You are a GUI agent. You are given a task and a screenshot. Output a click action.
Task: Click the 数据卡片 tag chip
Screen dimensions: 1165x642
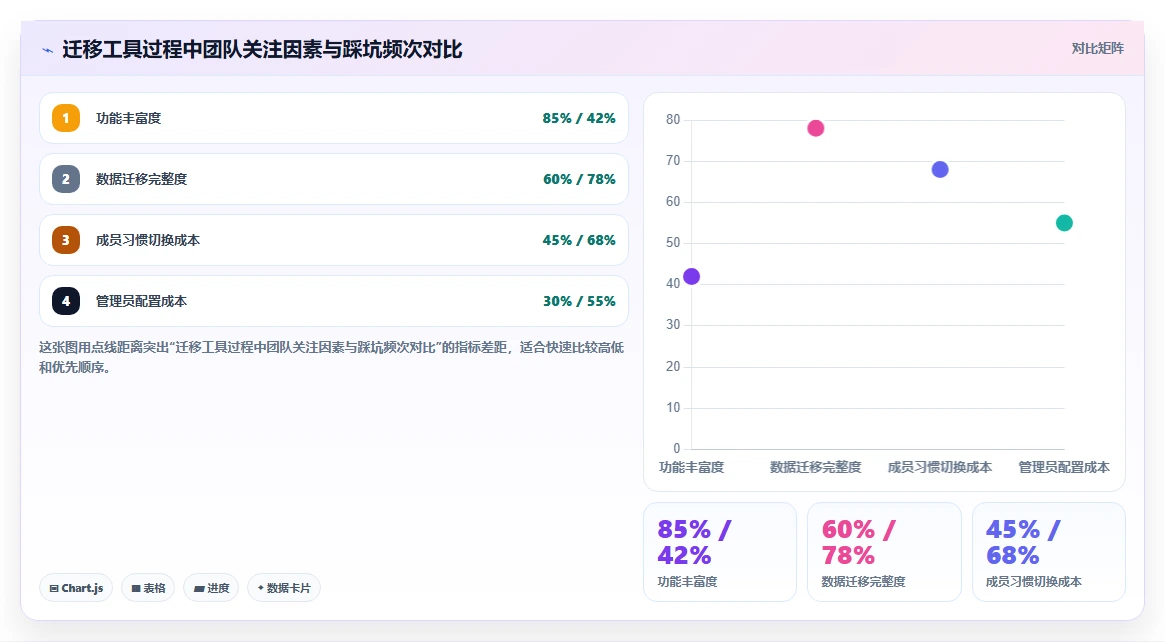[284, 588]
